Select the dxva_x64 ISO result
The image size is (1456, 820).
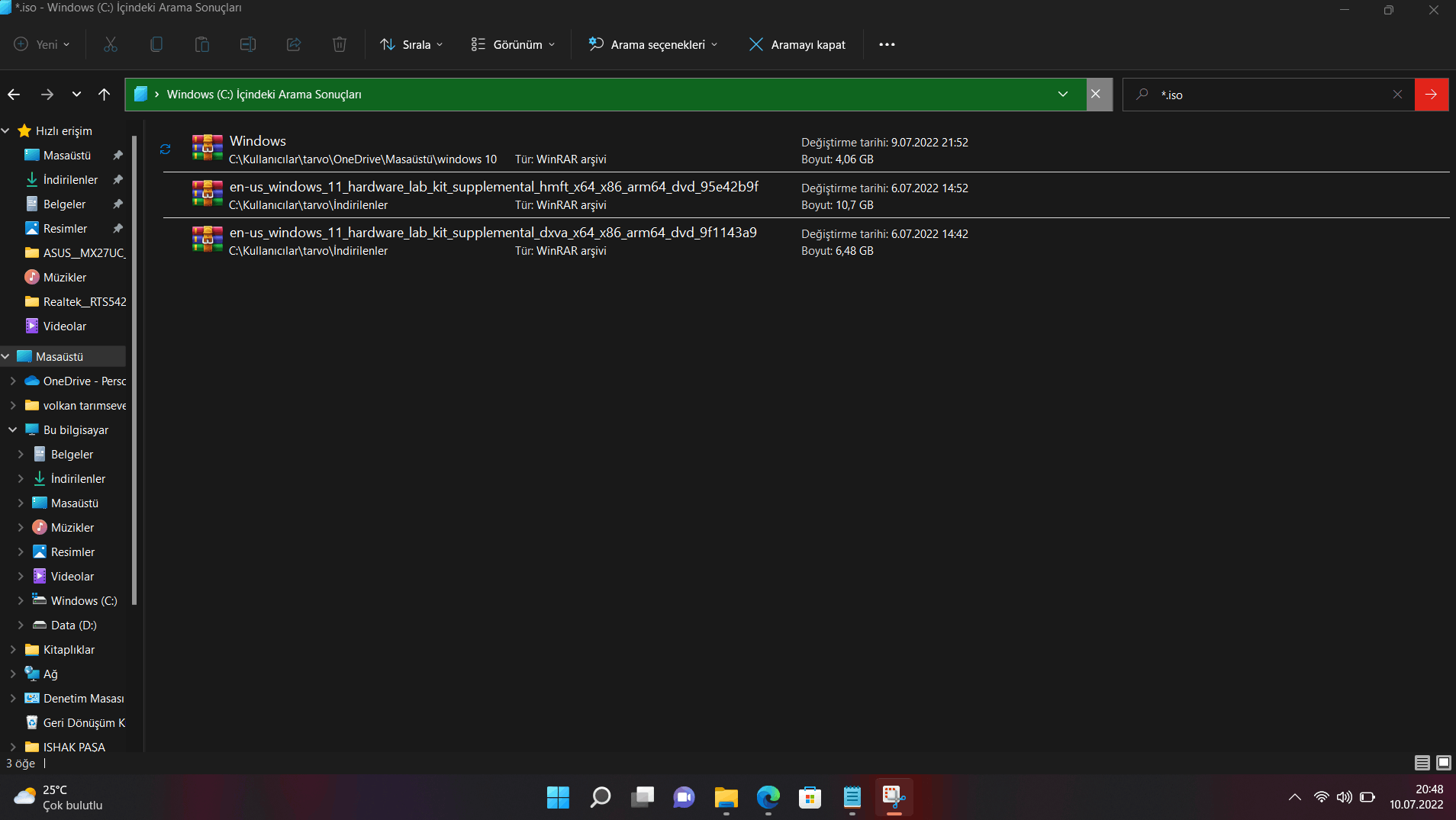(x=806, y=241)
